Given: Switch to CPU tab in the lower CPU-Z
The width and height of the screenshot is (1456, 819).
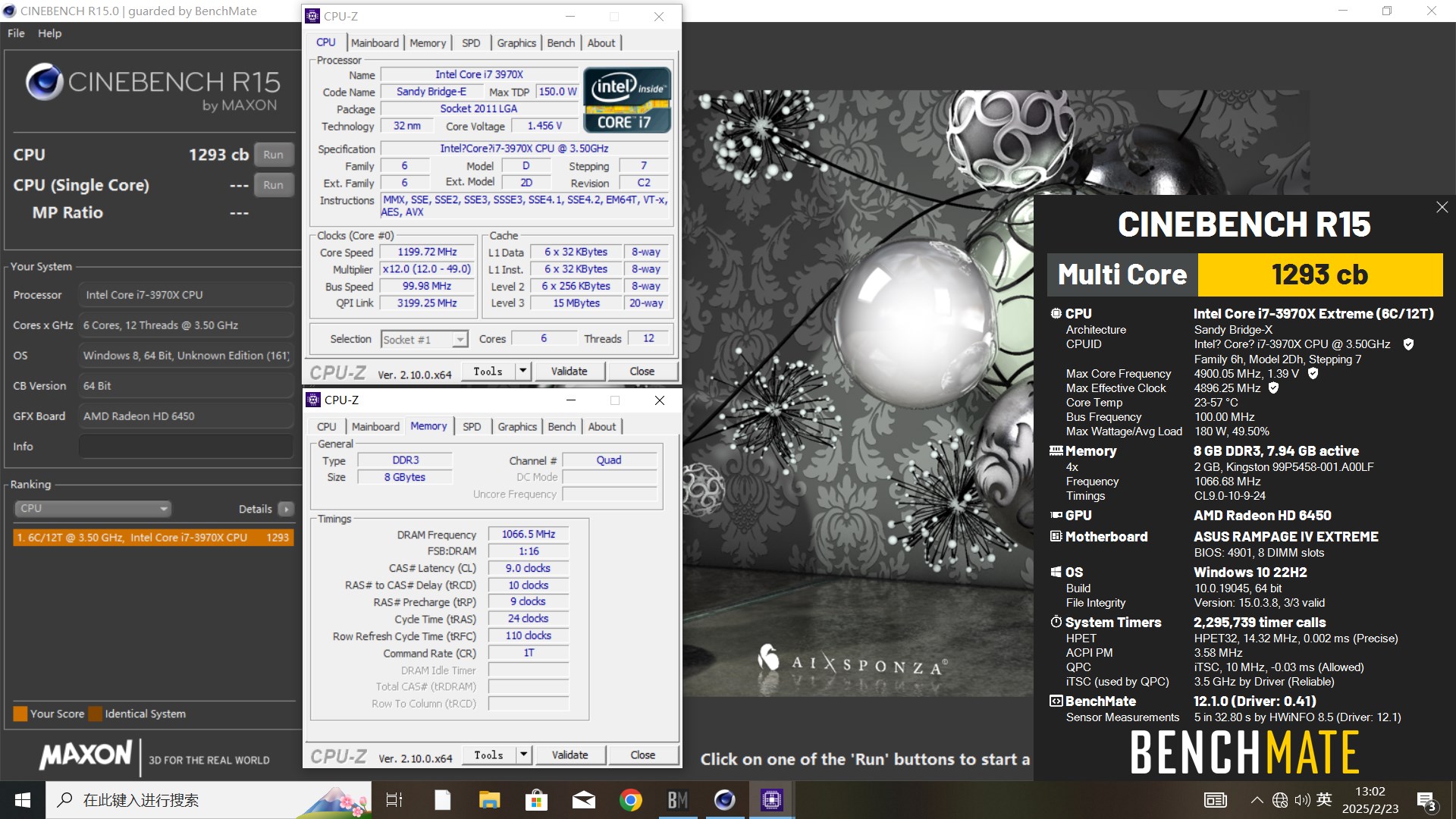Looking at the screenshot, I should [327, 427].
